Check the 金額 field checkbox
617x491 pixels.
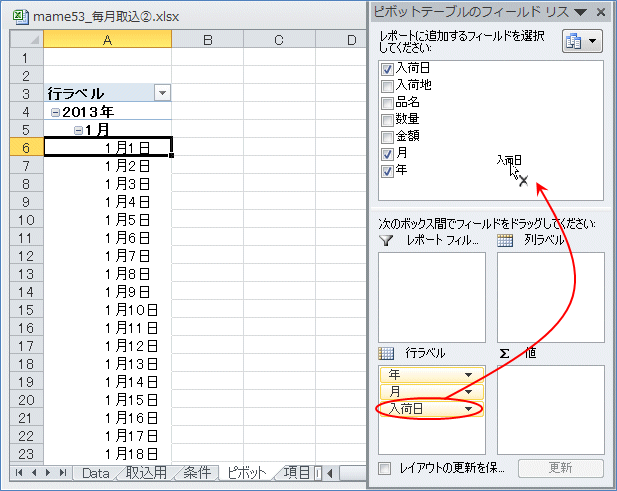pyautogui.click(x=387, y=137)
